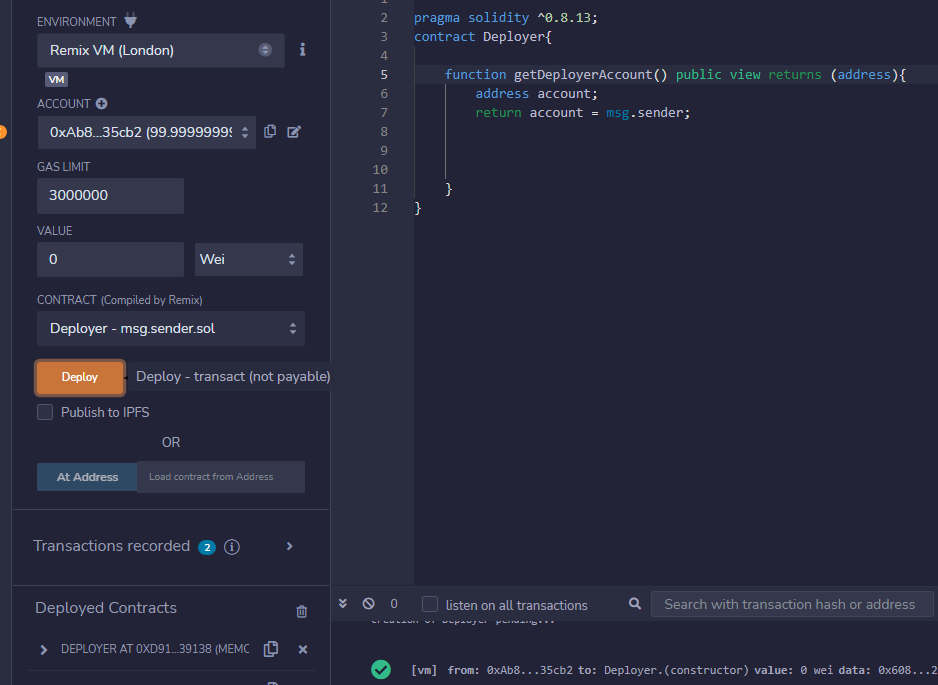Click the pending transactions count 0
Screen dimensions: 938x685
point(394,604)
